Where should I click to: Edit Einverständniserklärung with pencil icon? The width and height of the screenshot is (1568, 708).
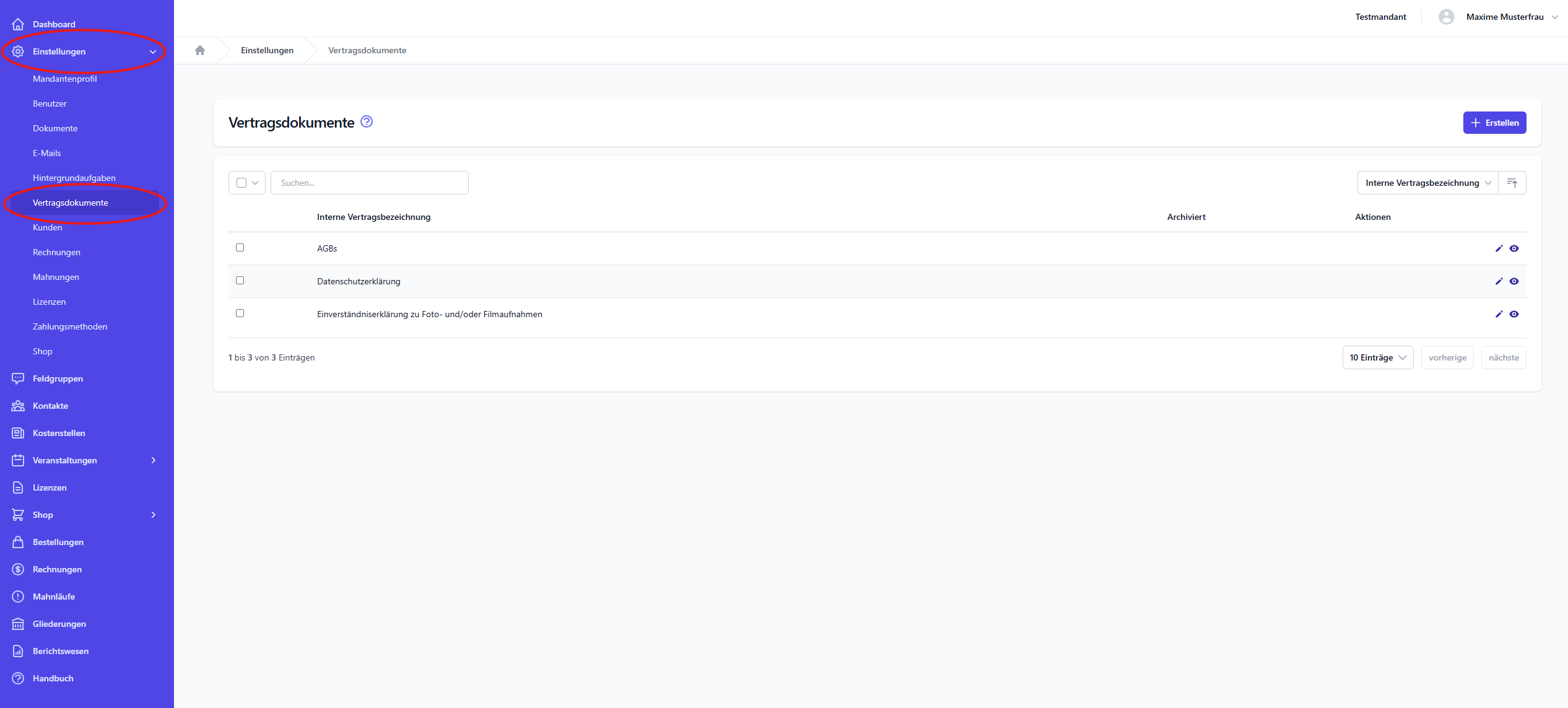tap(1499, 314)
